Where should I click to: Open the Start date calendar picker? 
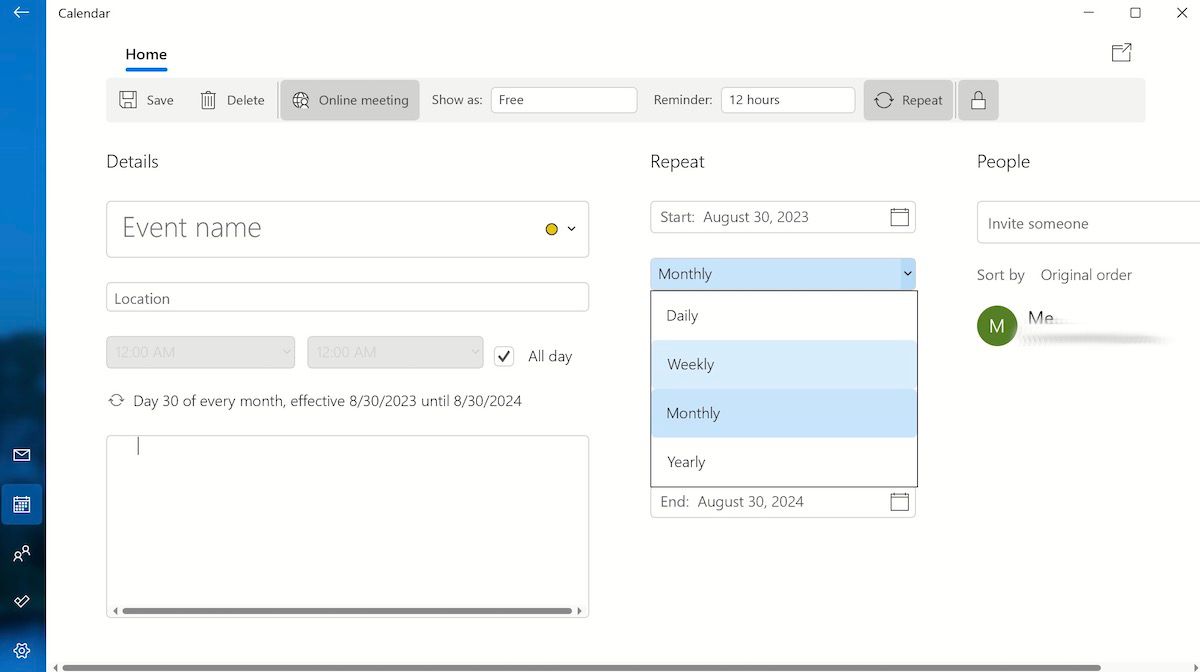[899, 217]
